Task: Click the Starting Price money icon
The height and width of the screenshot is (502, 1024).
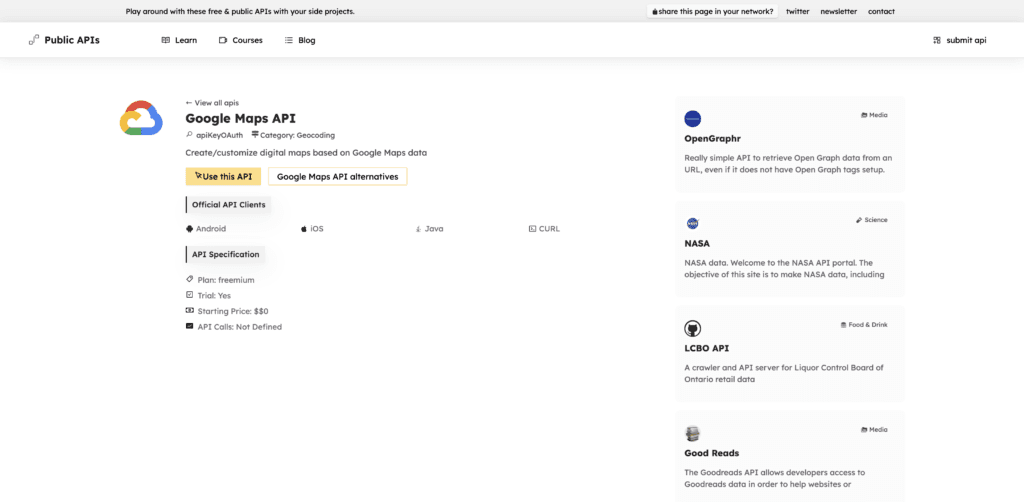Action: coord(189,310)
